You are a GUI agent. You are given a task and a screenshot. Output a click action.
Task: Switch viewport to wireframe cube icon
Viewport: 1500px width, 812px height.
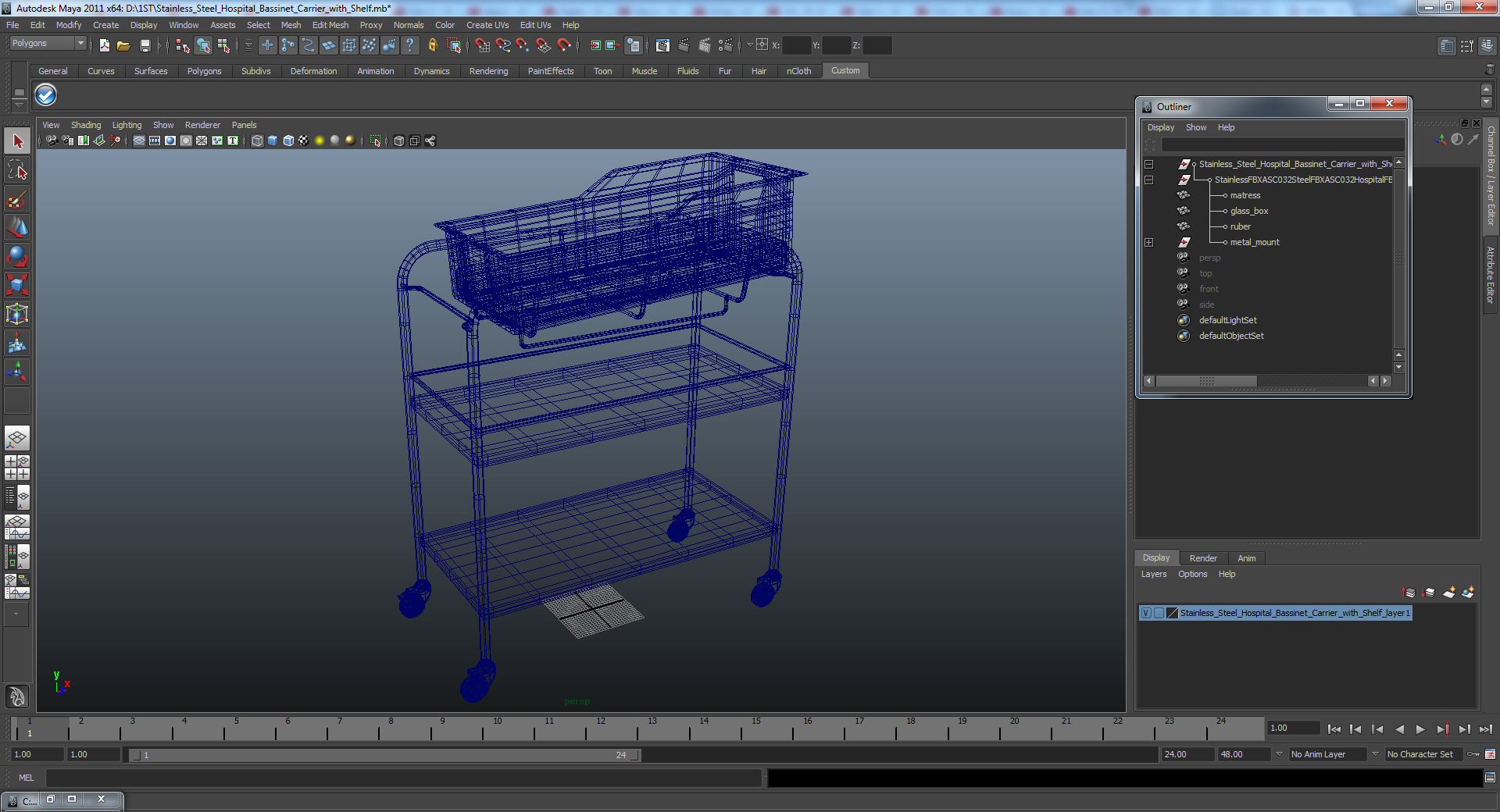pyautogui.click(x=257, y=141)
